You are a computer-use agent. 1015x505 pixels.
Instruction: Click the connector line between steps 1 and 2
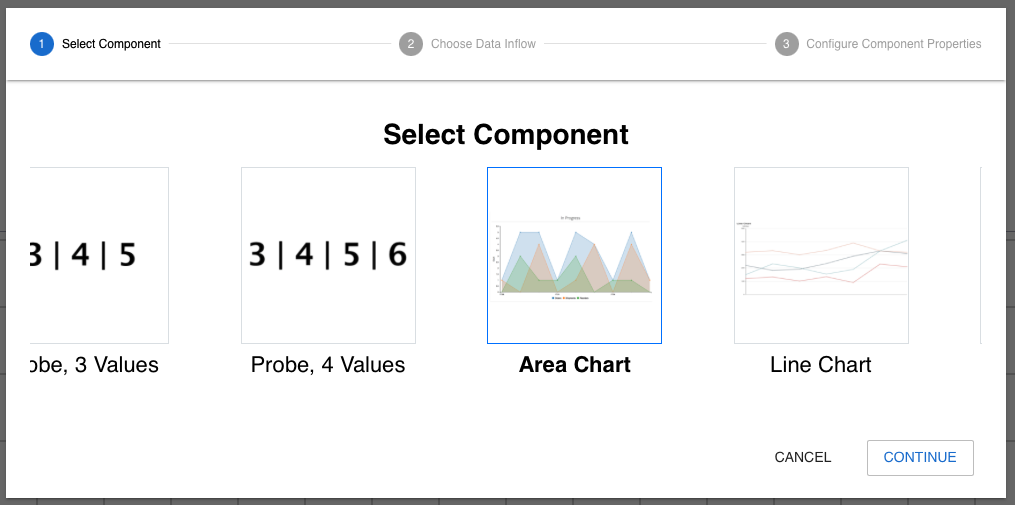coord(279,44)
